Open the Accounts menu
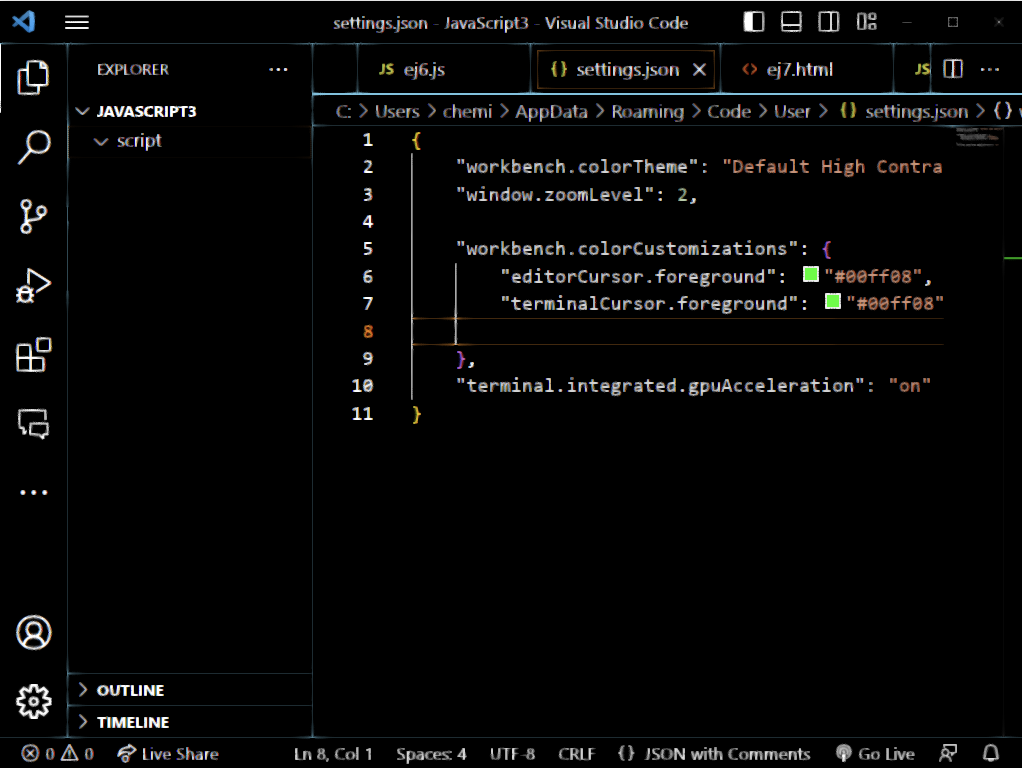This screenshot has width=1022, height=768. point(33,632)
